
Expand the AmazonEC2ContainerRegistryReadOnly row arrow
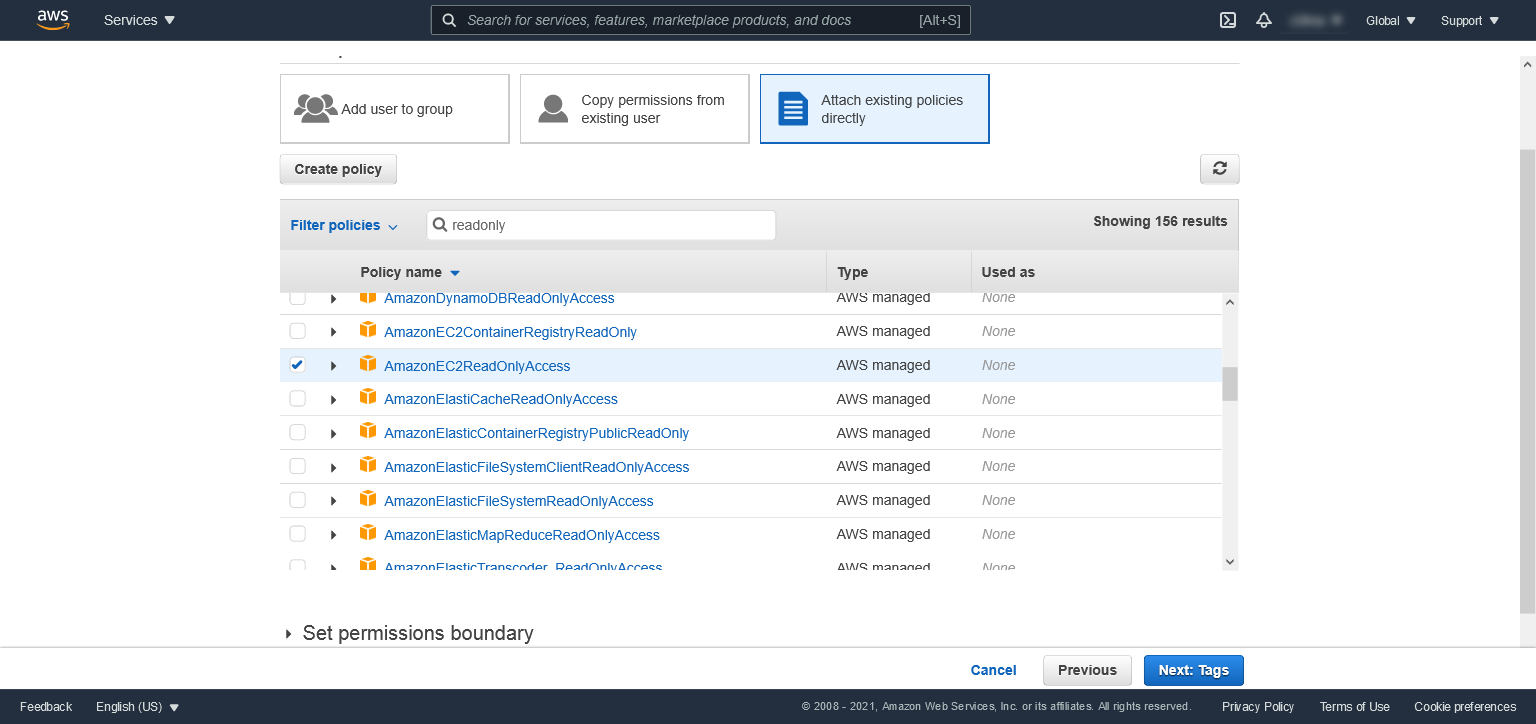point(334,332)
